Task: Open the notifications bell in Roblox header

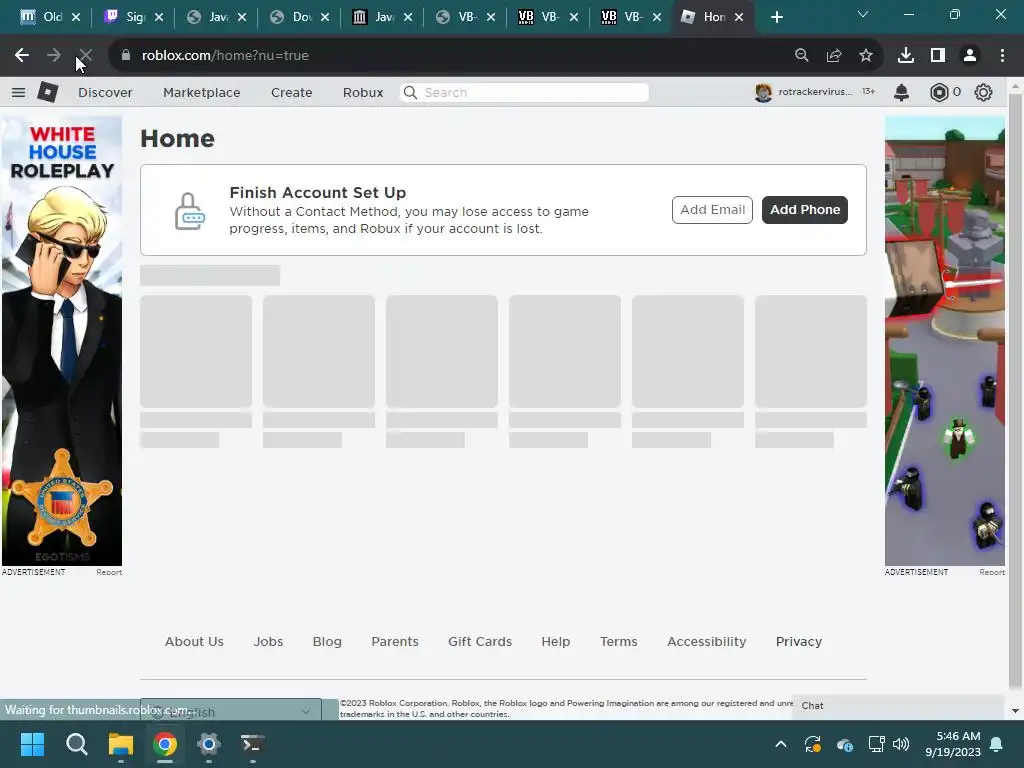Action: tap(901, 93)
